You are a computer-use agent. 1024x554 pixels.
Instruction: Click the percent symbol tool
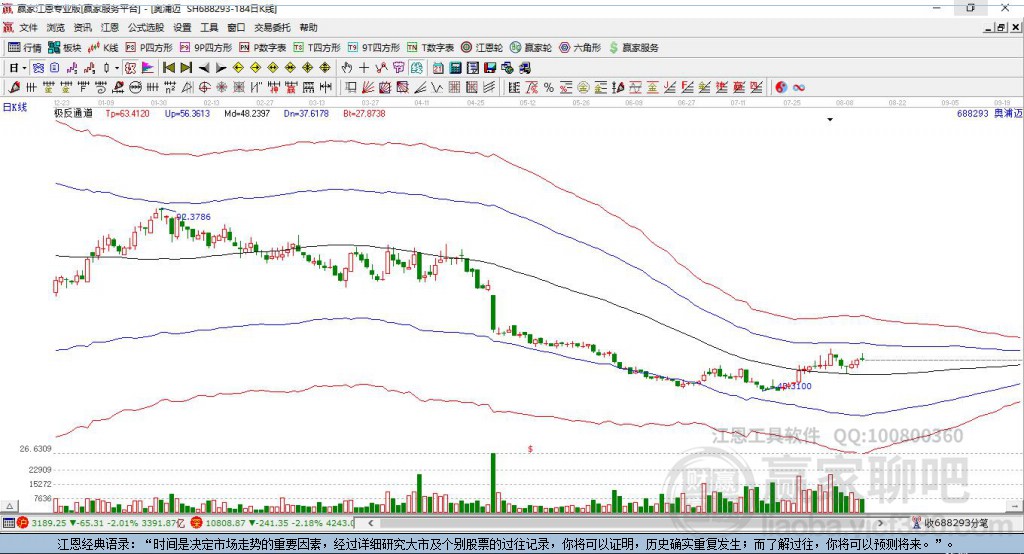(x=549, y=88)
